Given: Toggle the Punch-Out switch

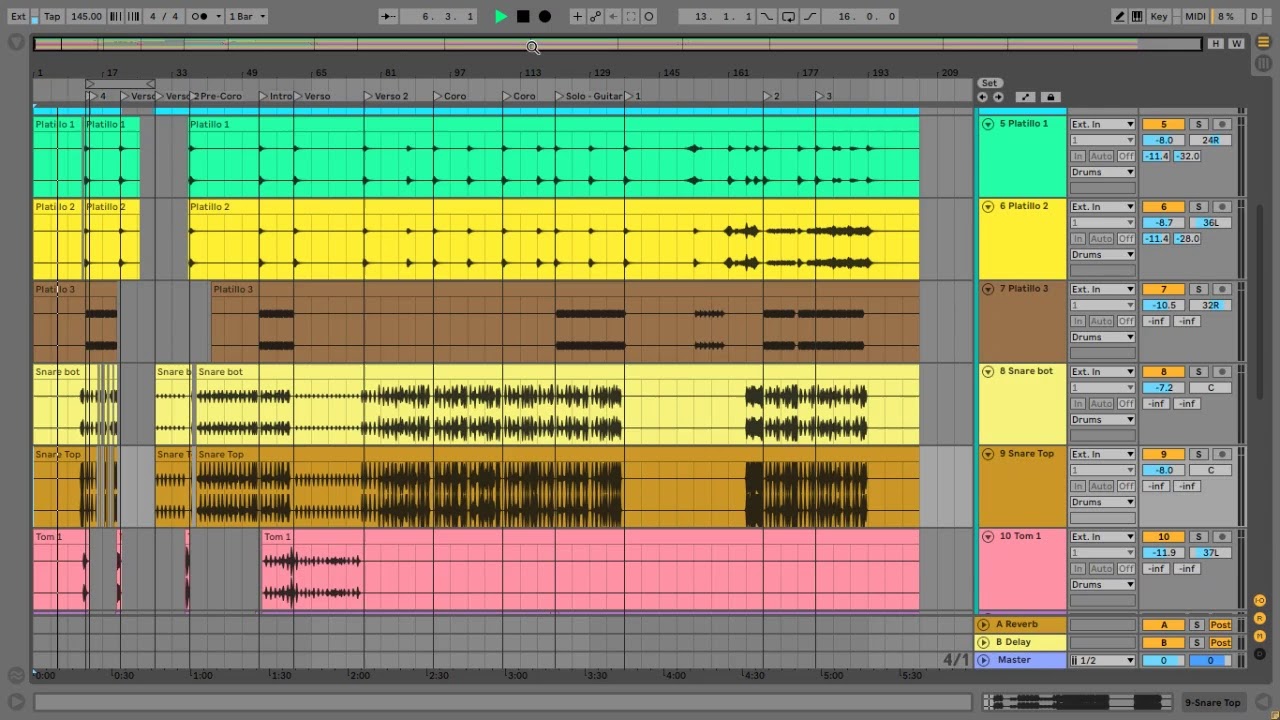Looking at the screenshot, I should point(809,16).
